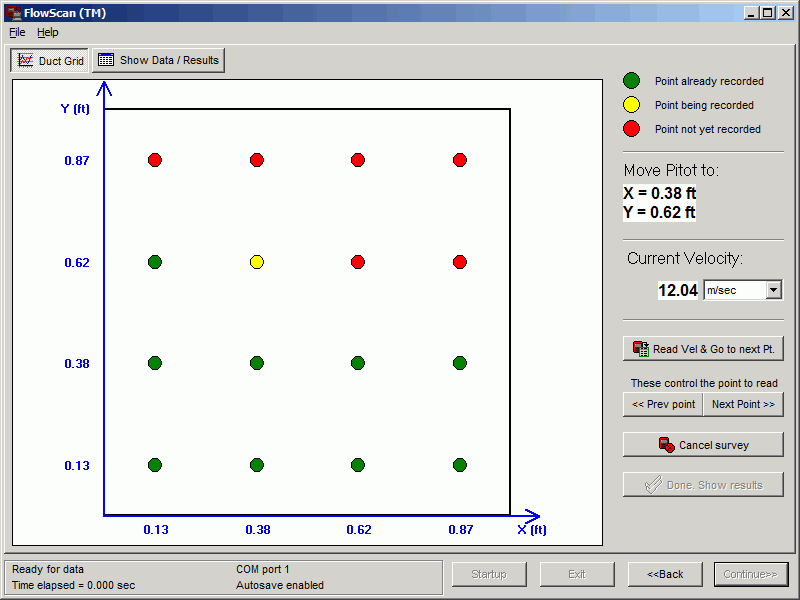
Task: Click the Cancel survey button
Action: point(703,445)
